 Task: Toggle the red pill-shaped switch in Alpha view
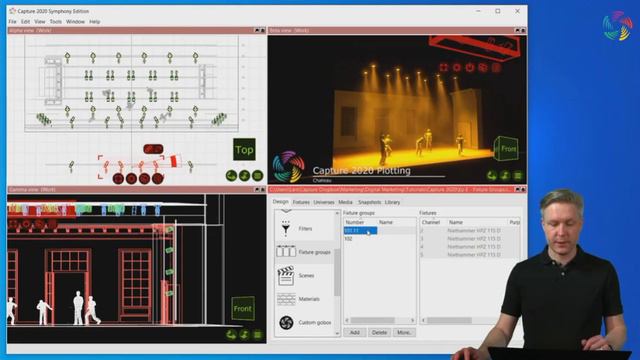(x=153, y=149)
